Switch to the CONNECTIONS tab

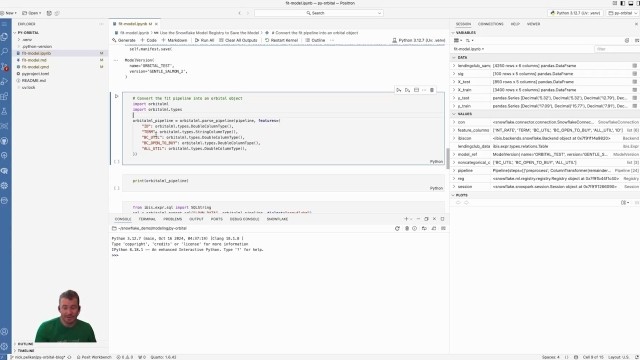click(x=491, y=24)
